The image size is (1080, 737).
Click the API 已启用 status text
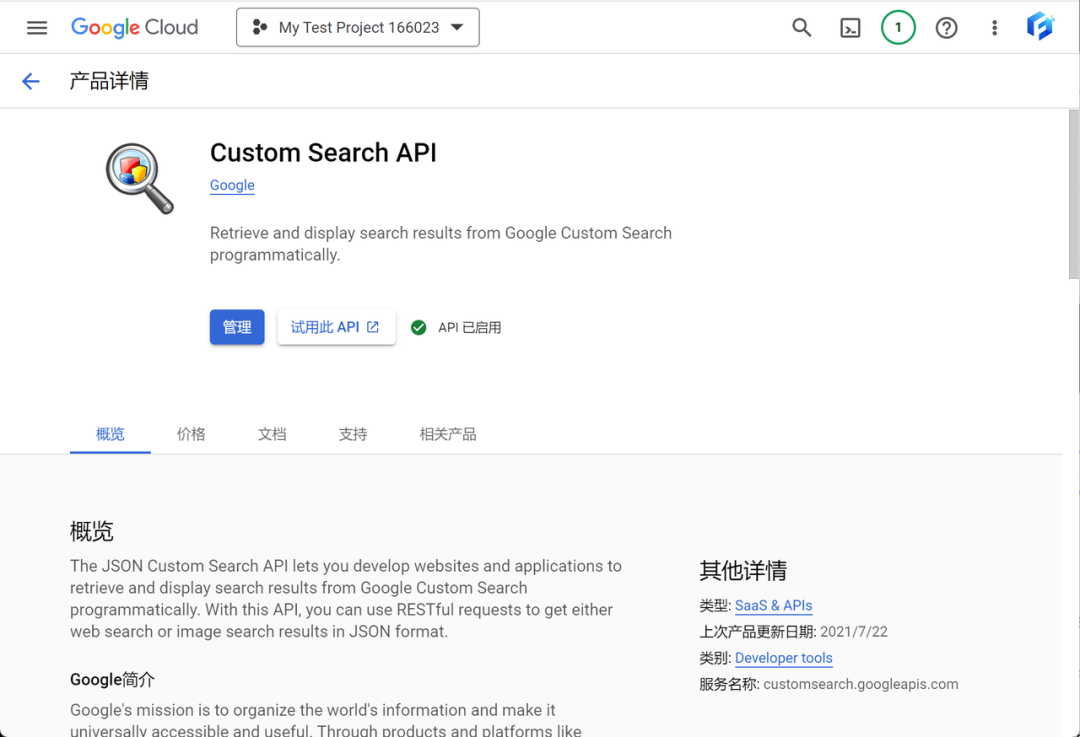point(470,328)
